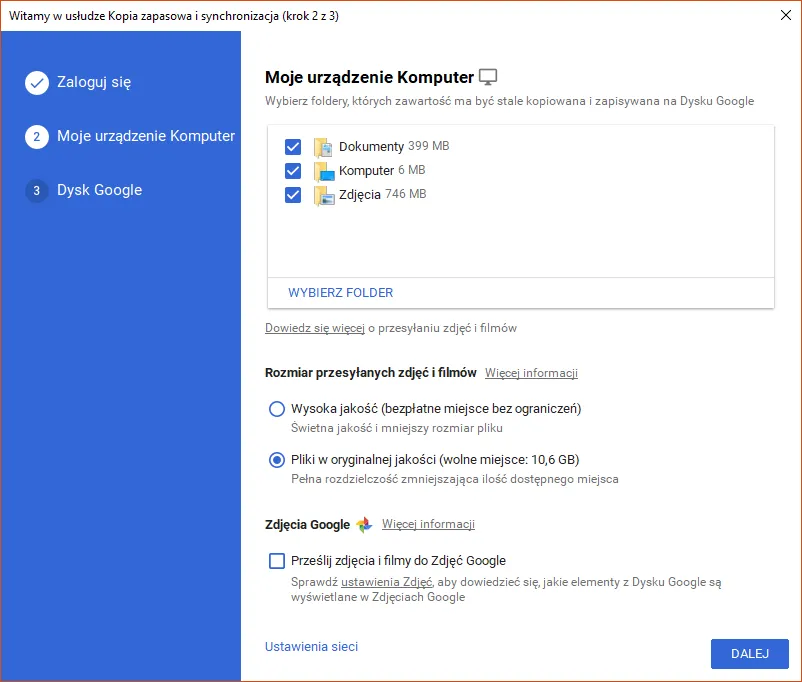Open Moje urządzenie Komputer step in sidebar

click(x=146, y=136)
